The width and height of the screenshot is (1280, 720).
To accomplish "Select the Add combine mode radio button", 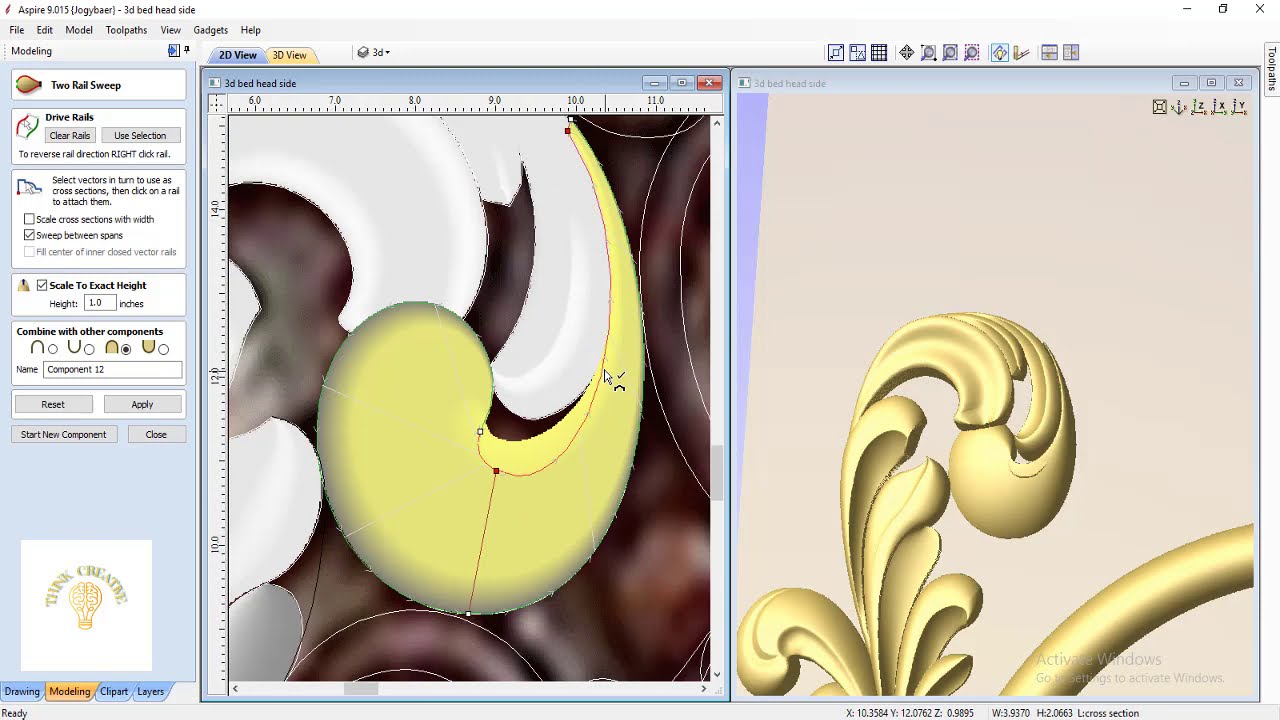I will click(x=53, y=349).
